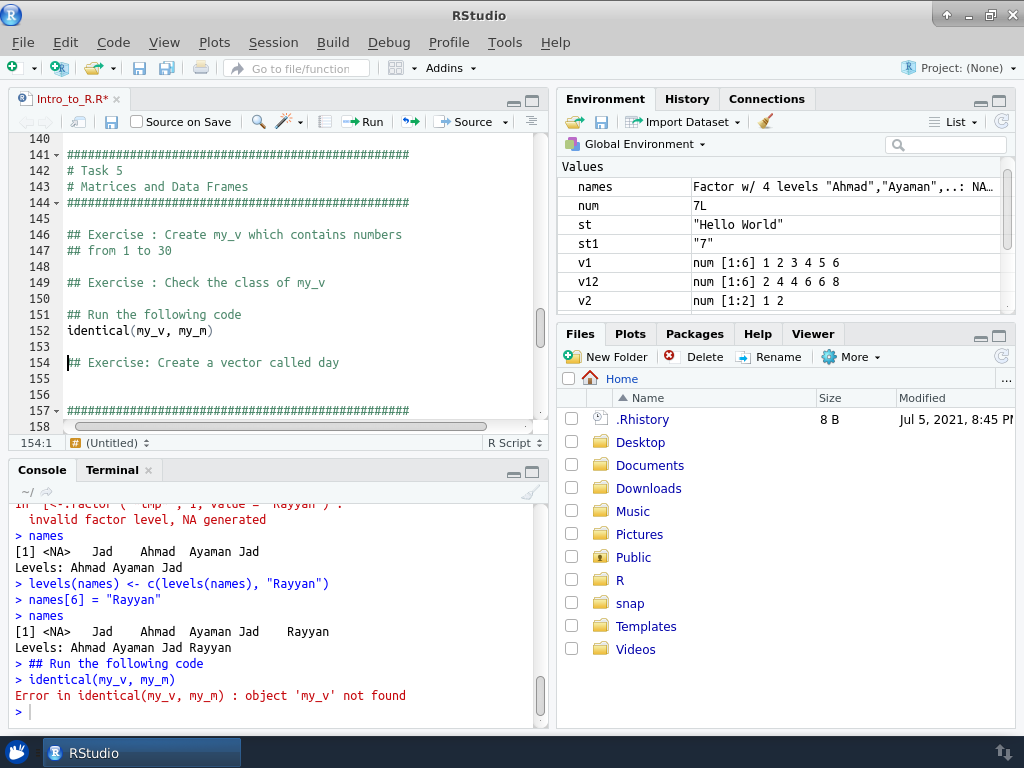
Task: Save the current document icon in editor
Action: [111, 122]
